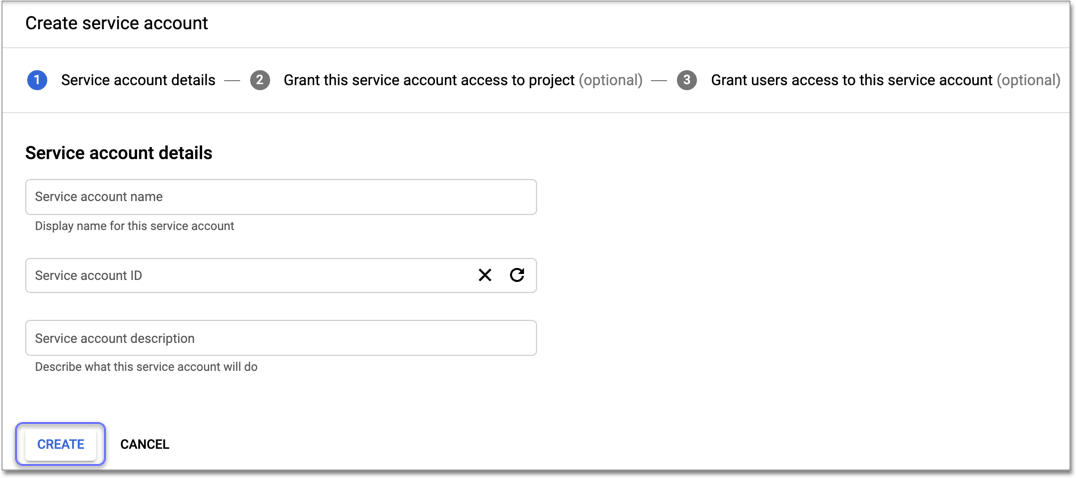Click the 'Create service account' page title
1076x478 pixels.
click(x=117, y=23)
